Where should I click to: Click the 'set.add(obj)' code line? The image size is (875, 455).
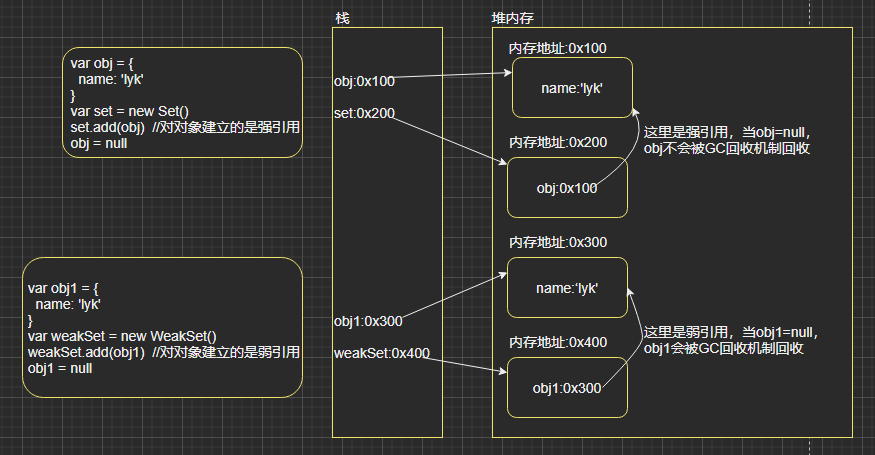pos(185,127)
